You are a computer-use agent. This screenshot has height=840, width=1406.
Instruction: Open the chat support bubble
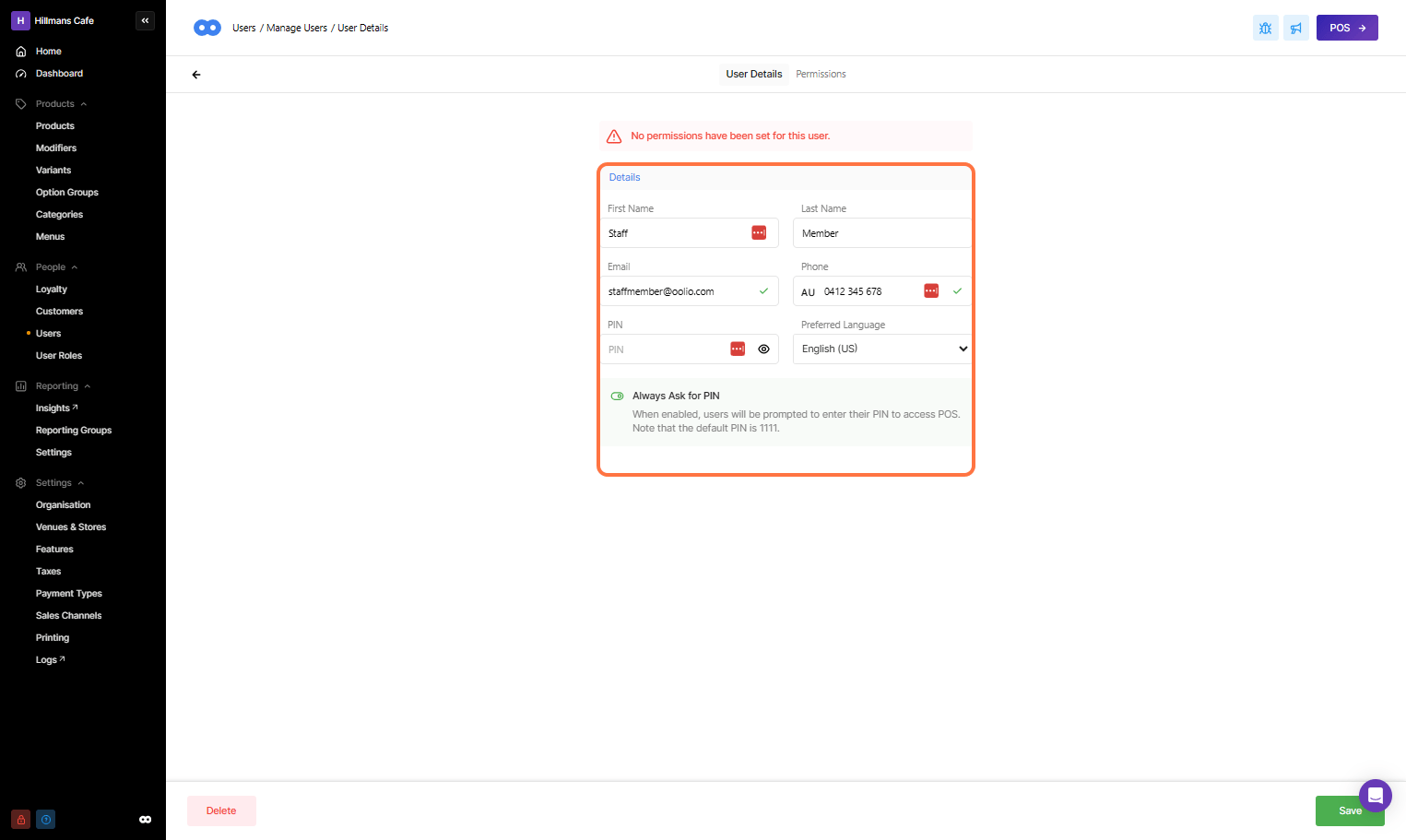coord(1375,795)
